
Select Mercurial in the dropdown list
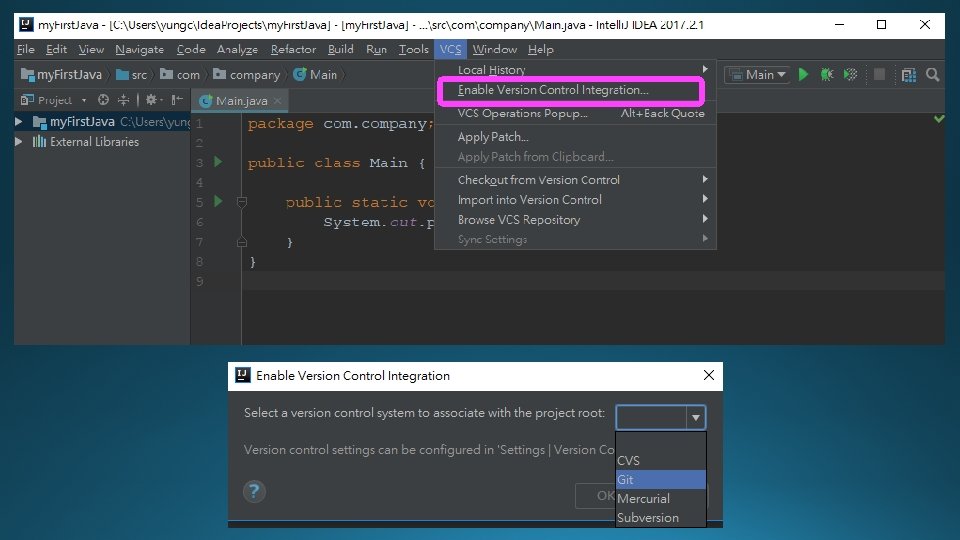(x=661, y=498)
